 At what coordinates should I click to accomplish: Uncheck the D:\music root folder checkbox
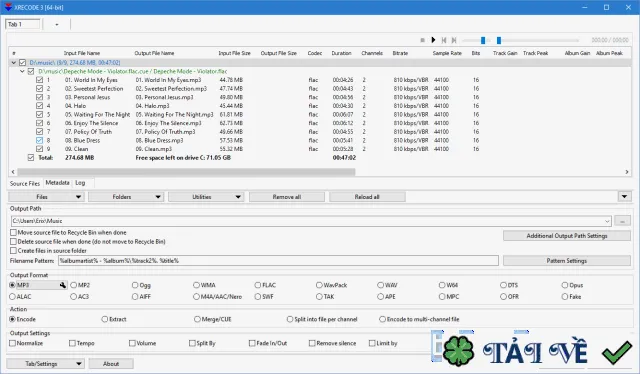[22, 62]
